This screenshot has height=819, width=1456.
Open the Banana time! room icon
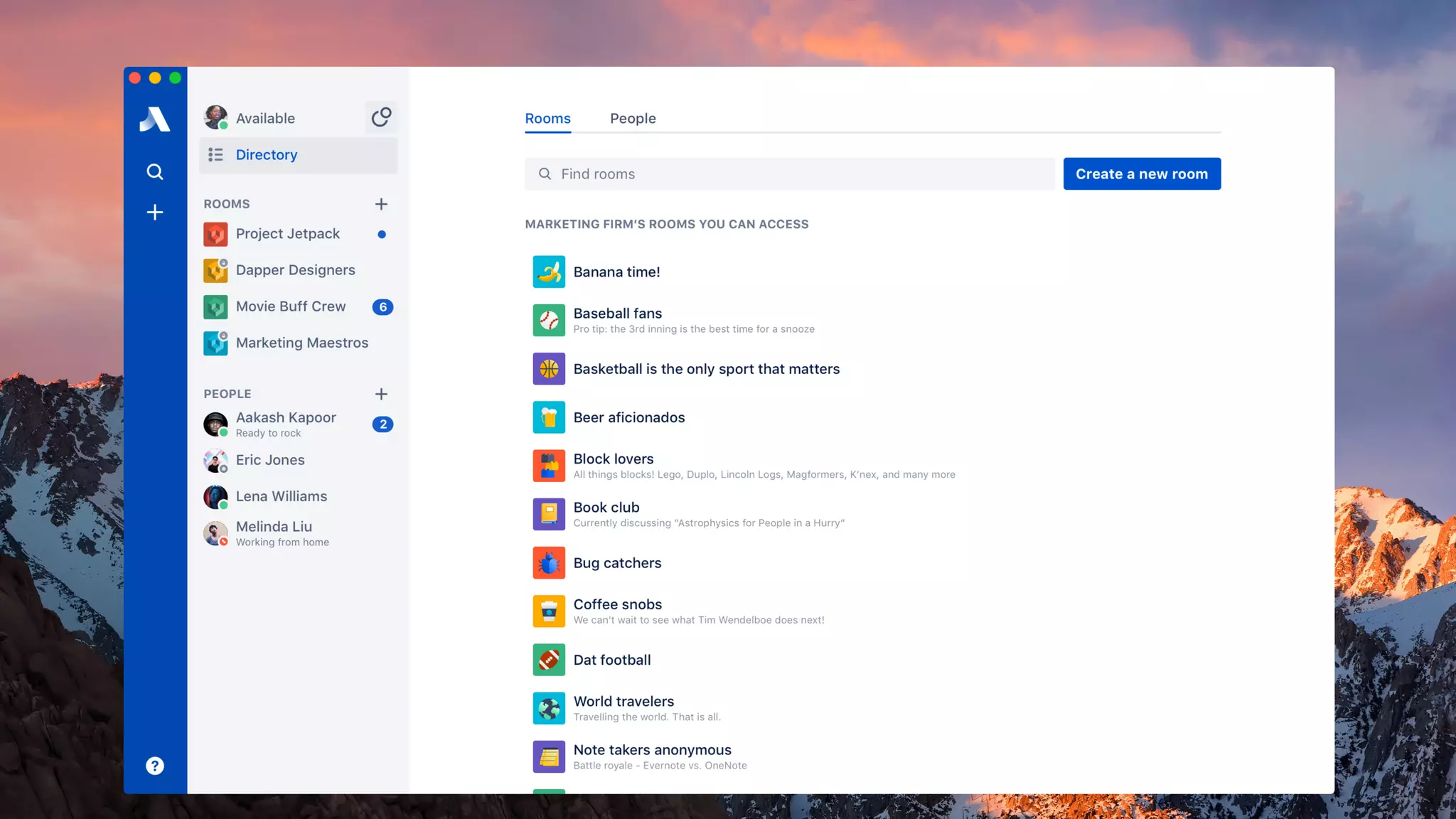(x=549, y=272)
